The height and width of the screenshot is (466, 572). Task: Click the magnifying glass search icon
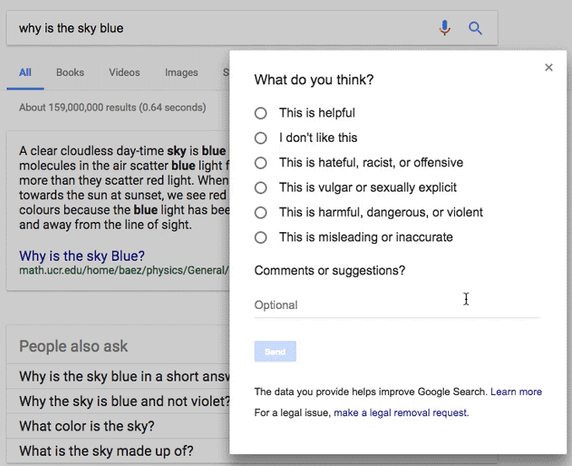(475, 28)
